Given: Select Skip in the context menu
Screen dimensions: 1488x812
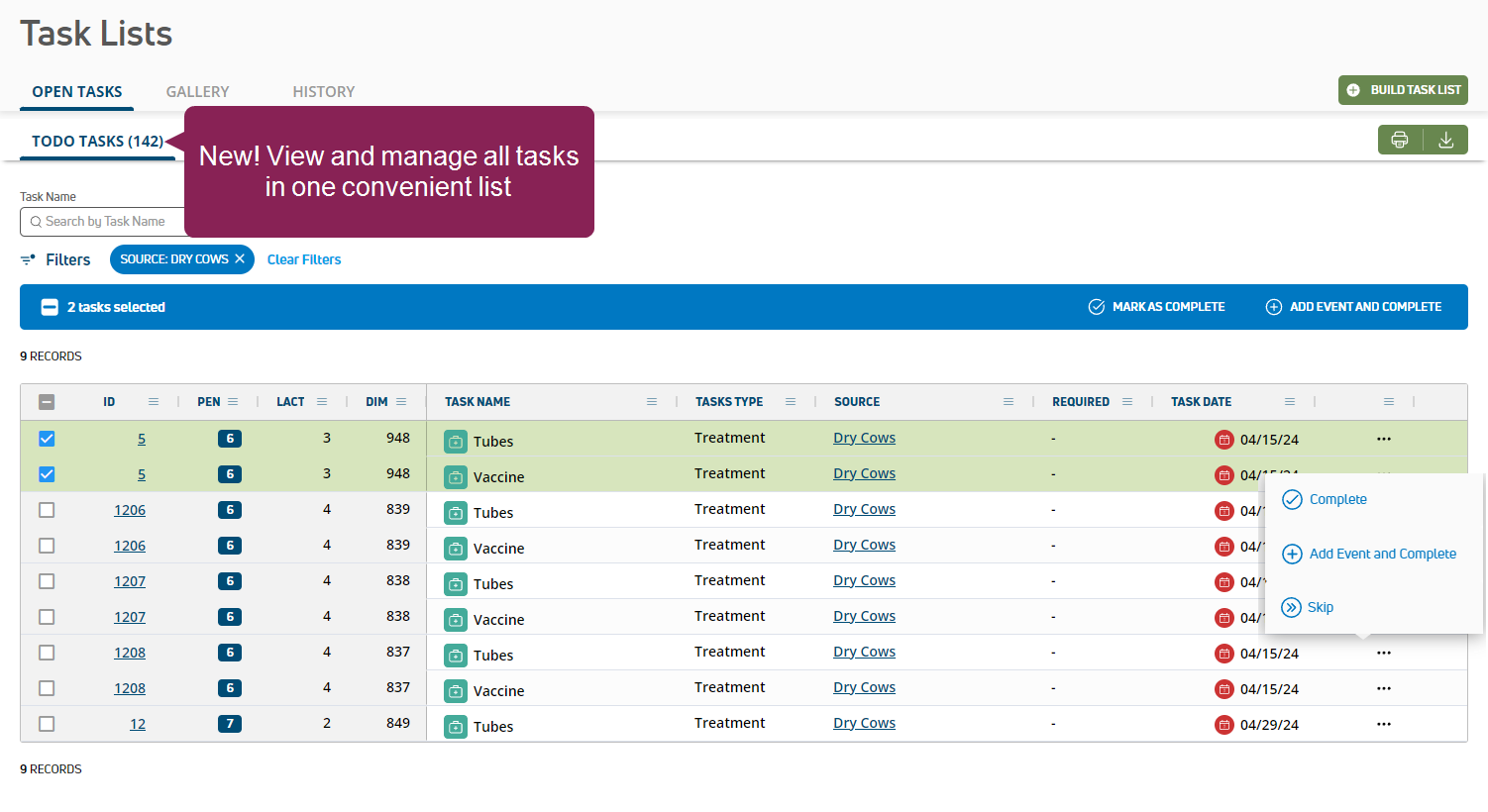Looking at the screenshot, I should pos(1320,607).
